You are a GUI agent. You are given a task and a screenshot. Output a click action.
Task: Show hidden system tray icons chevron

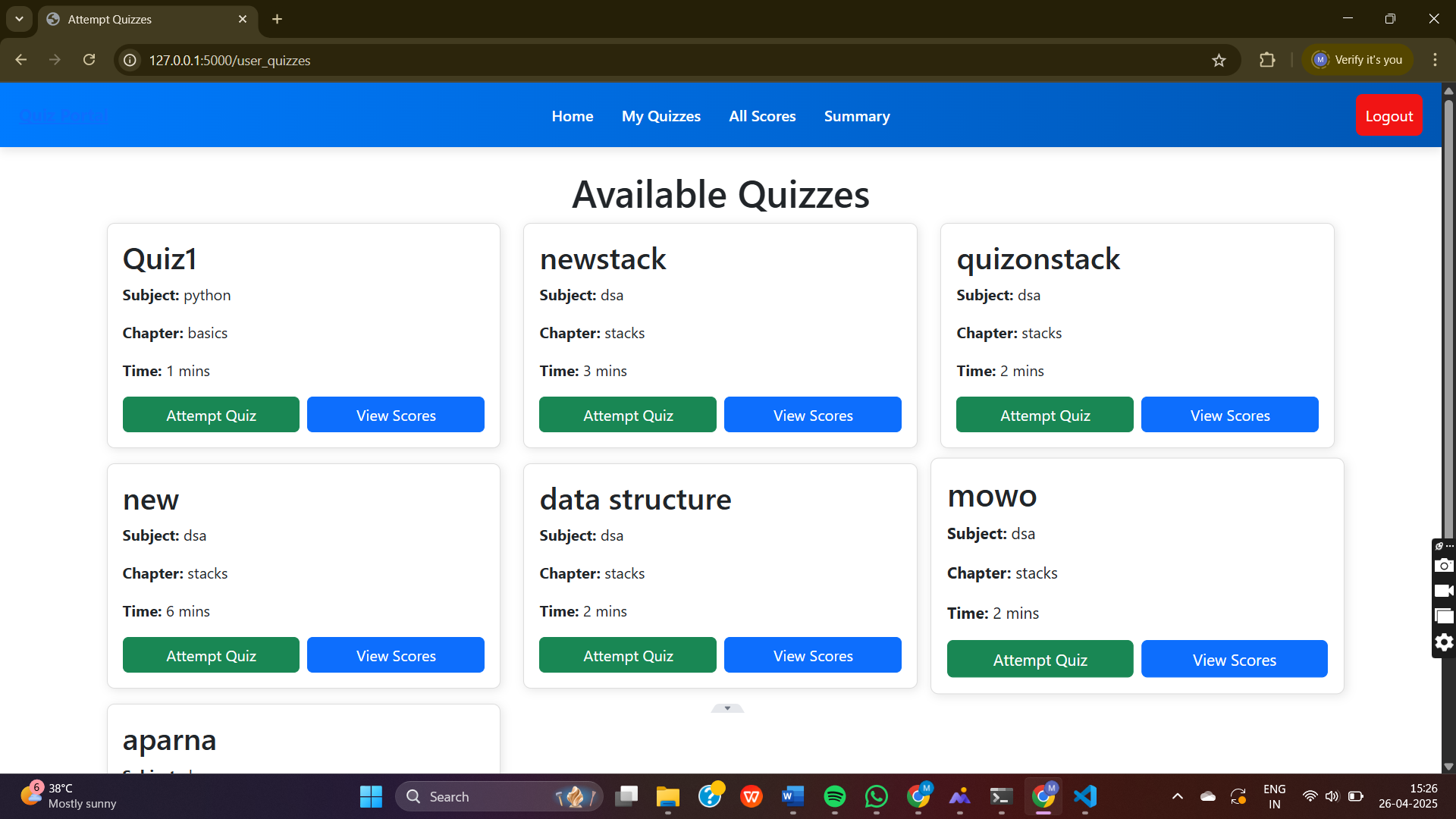pyautogui.click(x=1178, y=796)
